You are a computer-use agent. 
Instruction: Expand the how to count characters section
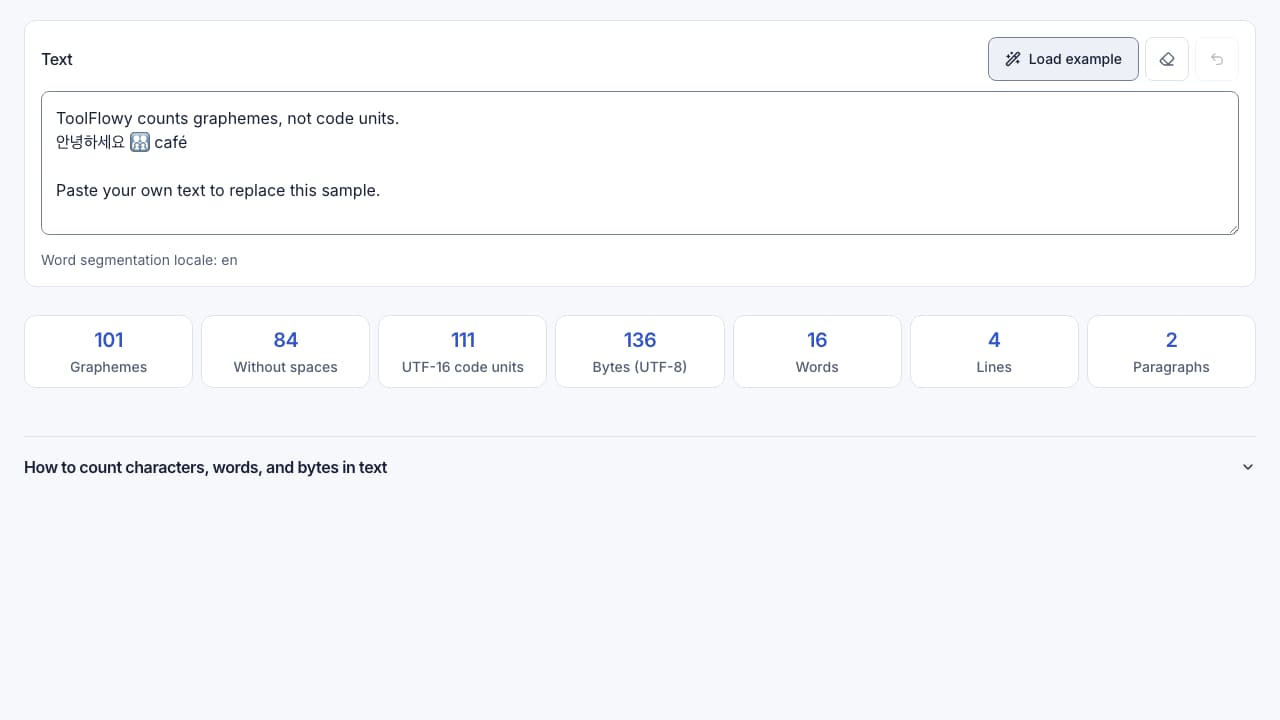click(x=640, y=467)
